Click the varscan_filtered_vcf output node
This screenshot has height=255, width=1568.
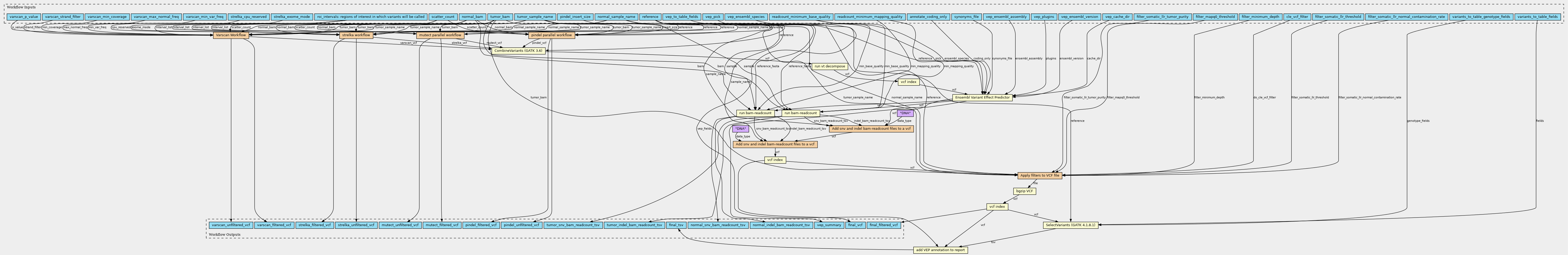click(x=275, y=225)
